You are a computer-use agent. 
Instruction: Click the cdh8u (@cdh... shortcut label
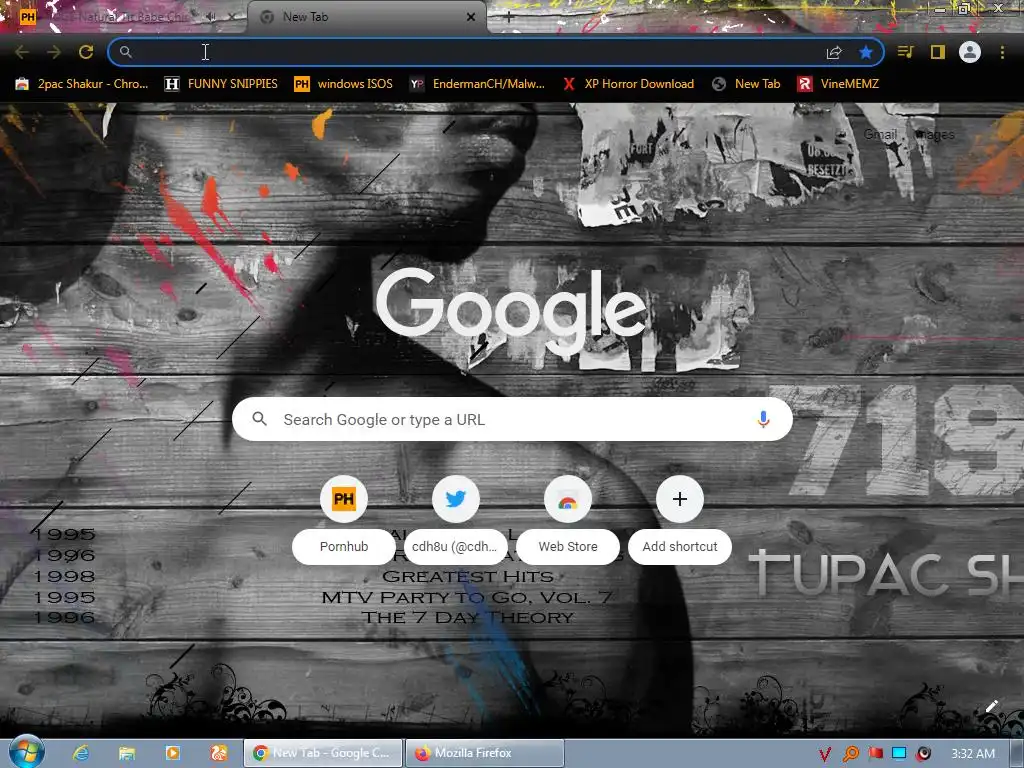click(455, 547)
